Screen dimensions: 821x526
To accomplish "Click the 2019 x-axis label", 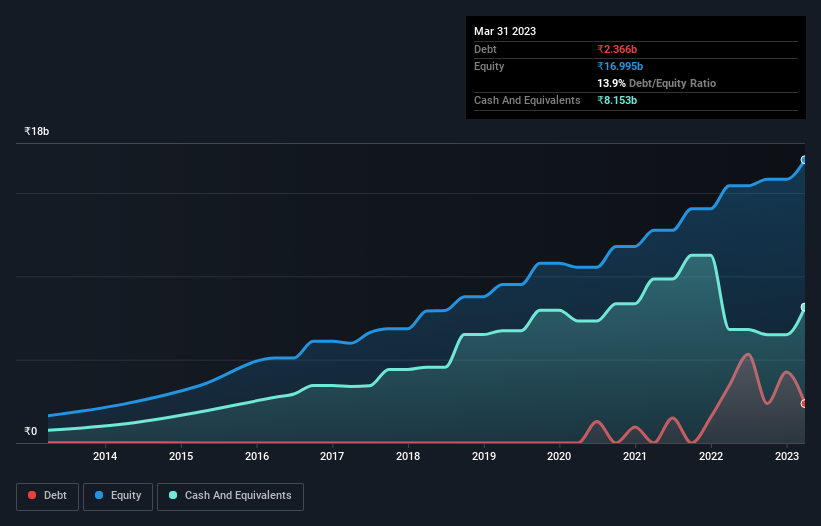I will (x=484, y=456).
